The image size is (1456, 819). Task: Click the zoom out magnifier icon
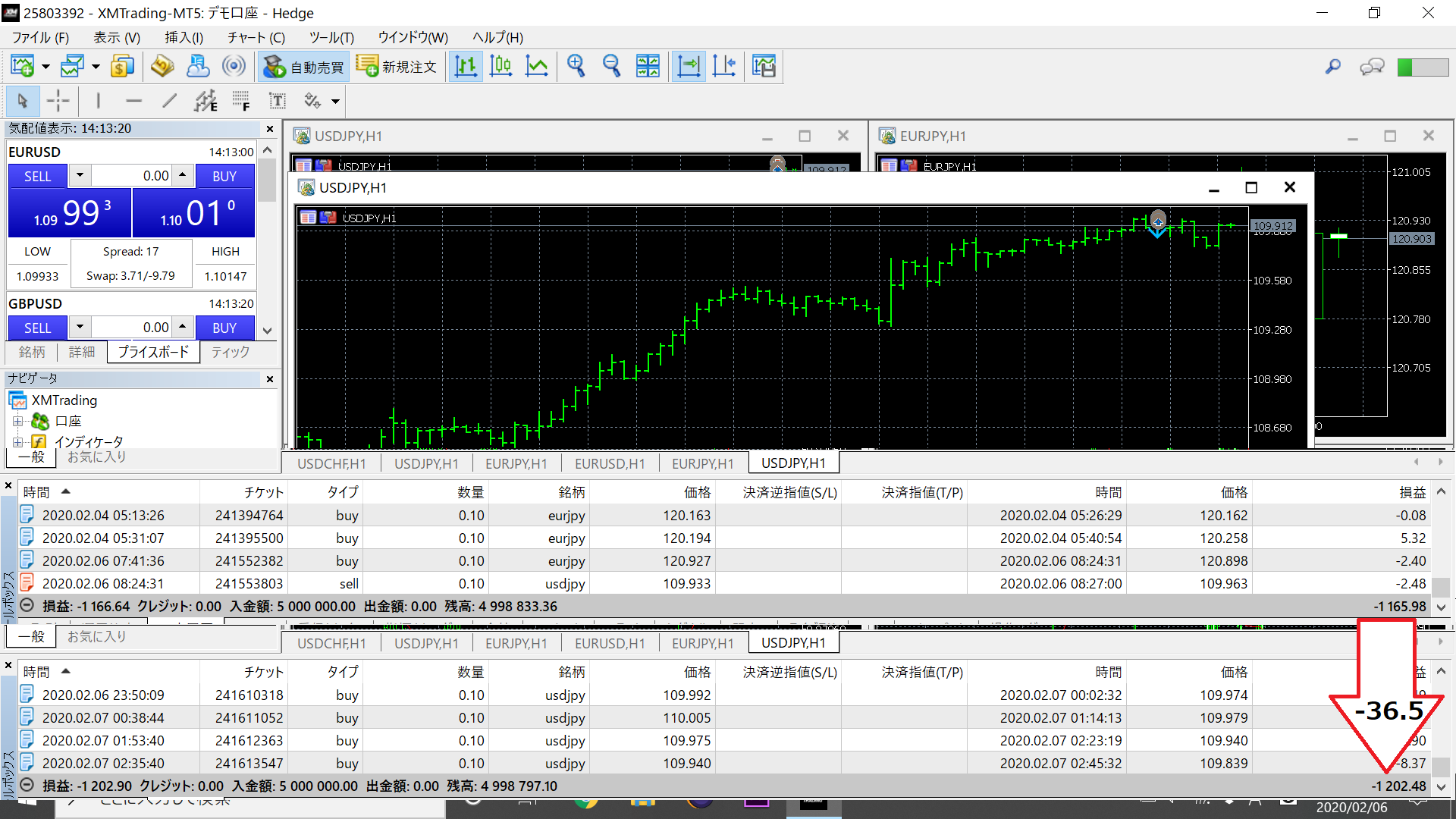coord(611,67)
